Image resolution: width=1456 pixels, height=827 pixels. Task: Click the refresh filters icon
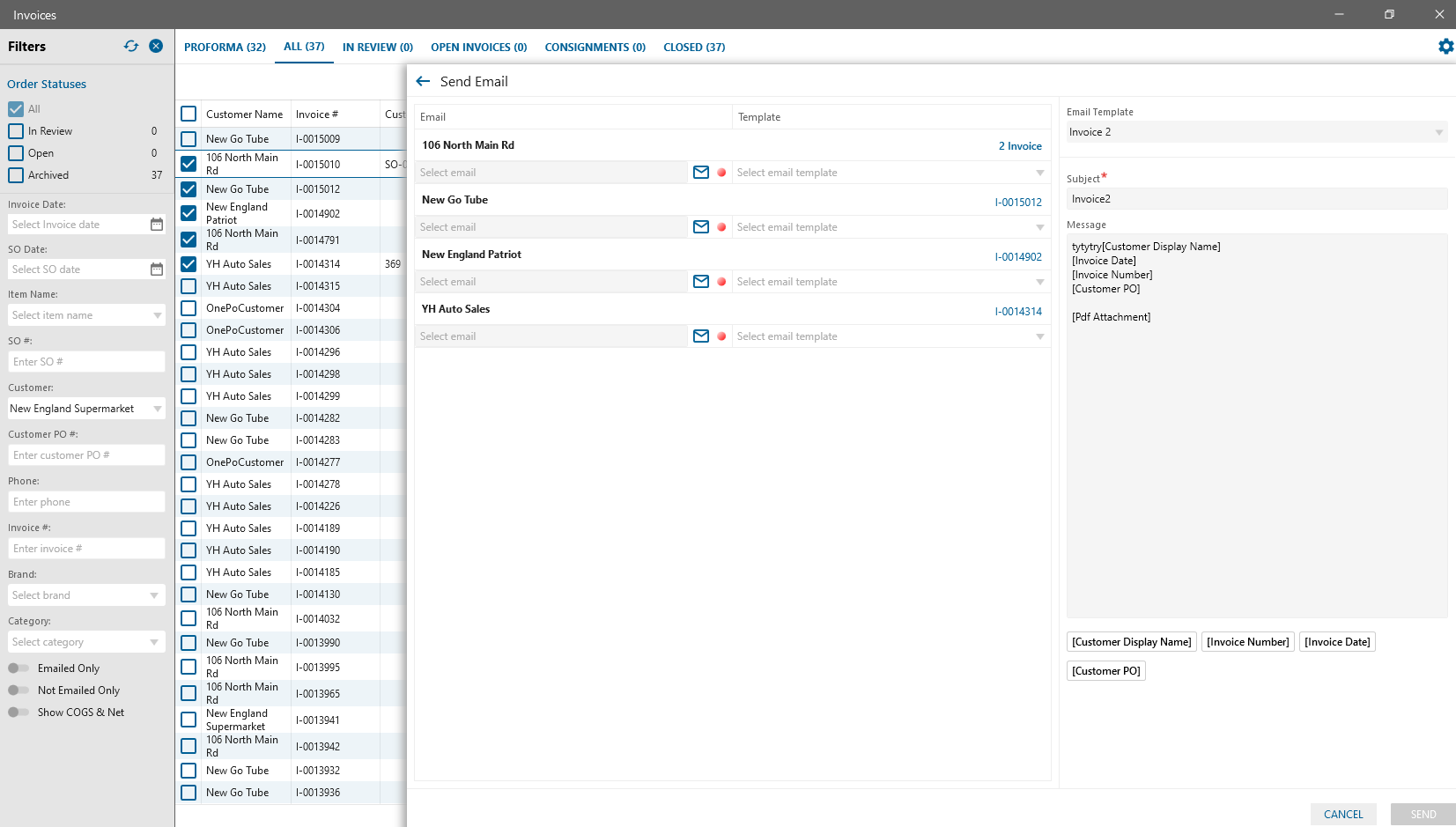[x=131, y=46]
